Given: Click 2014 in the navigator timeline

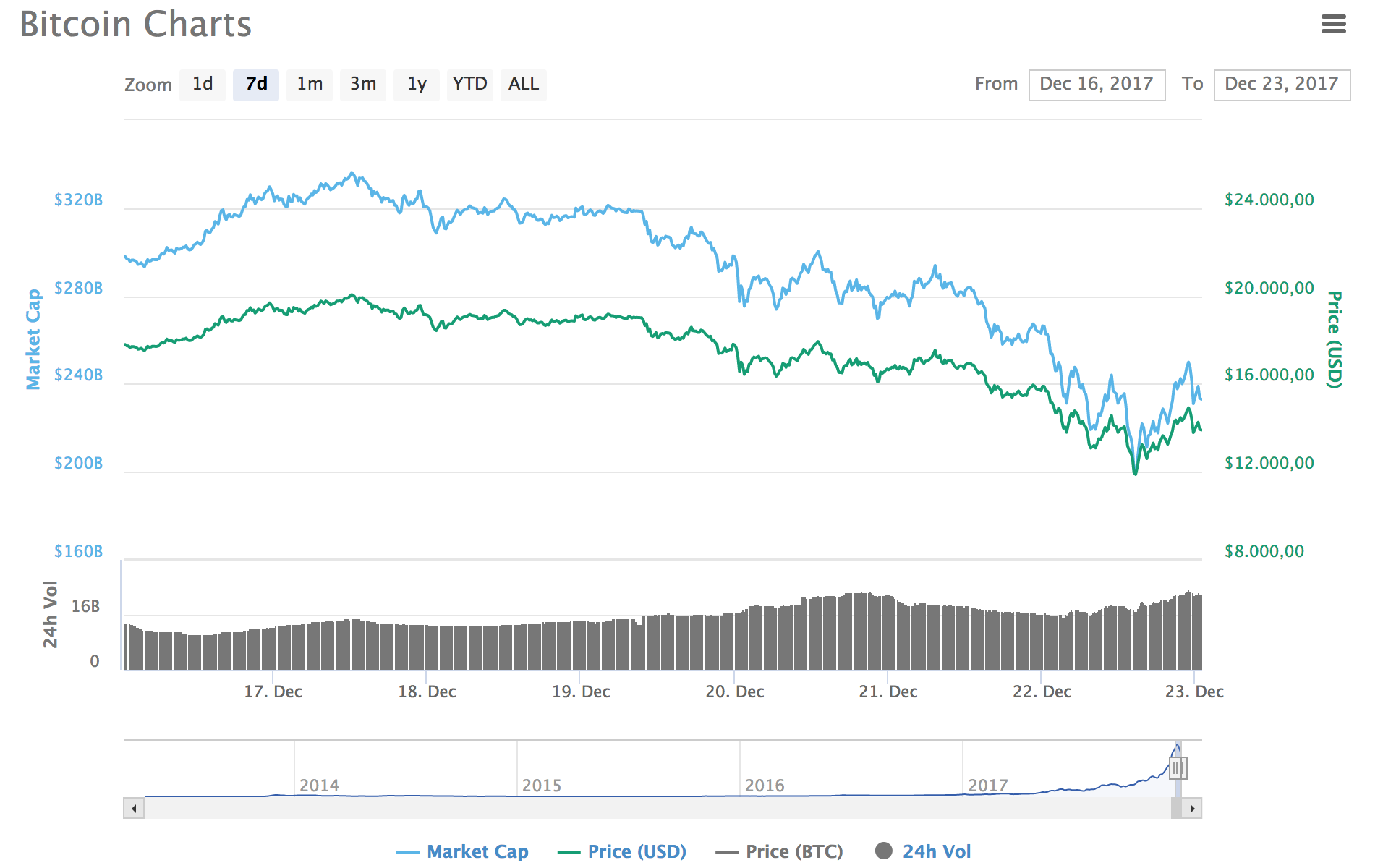Looking at the screenshot, I should pos(319,786).
